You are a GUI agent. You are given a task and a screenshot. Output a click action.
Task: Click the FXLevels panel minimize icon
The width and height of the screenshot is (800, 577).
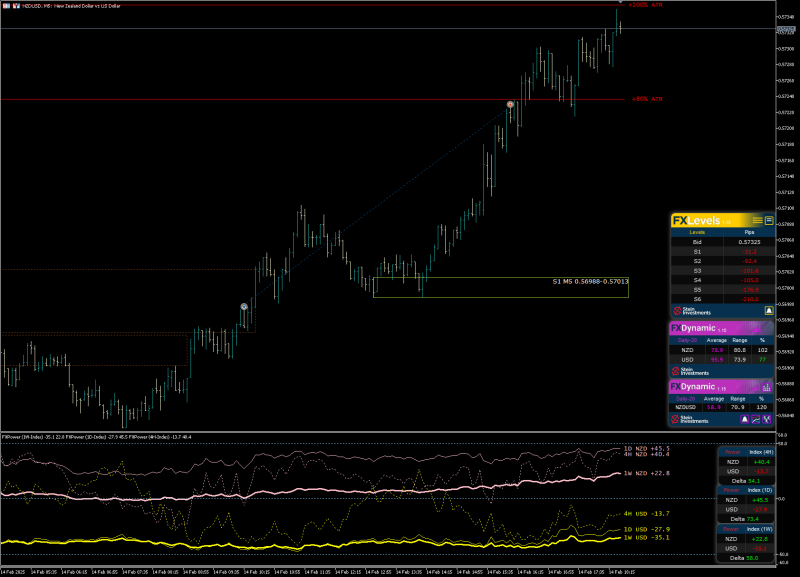click(x=768, y=220)
